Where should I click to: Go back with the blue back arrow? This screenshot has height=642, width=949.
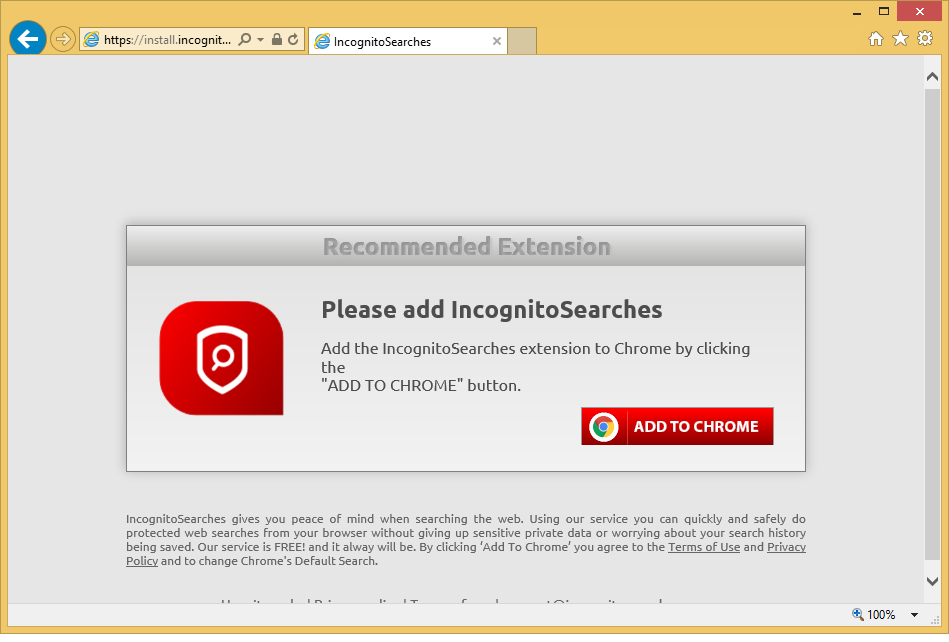(28, 39)
